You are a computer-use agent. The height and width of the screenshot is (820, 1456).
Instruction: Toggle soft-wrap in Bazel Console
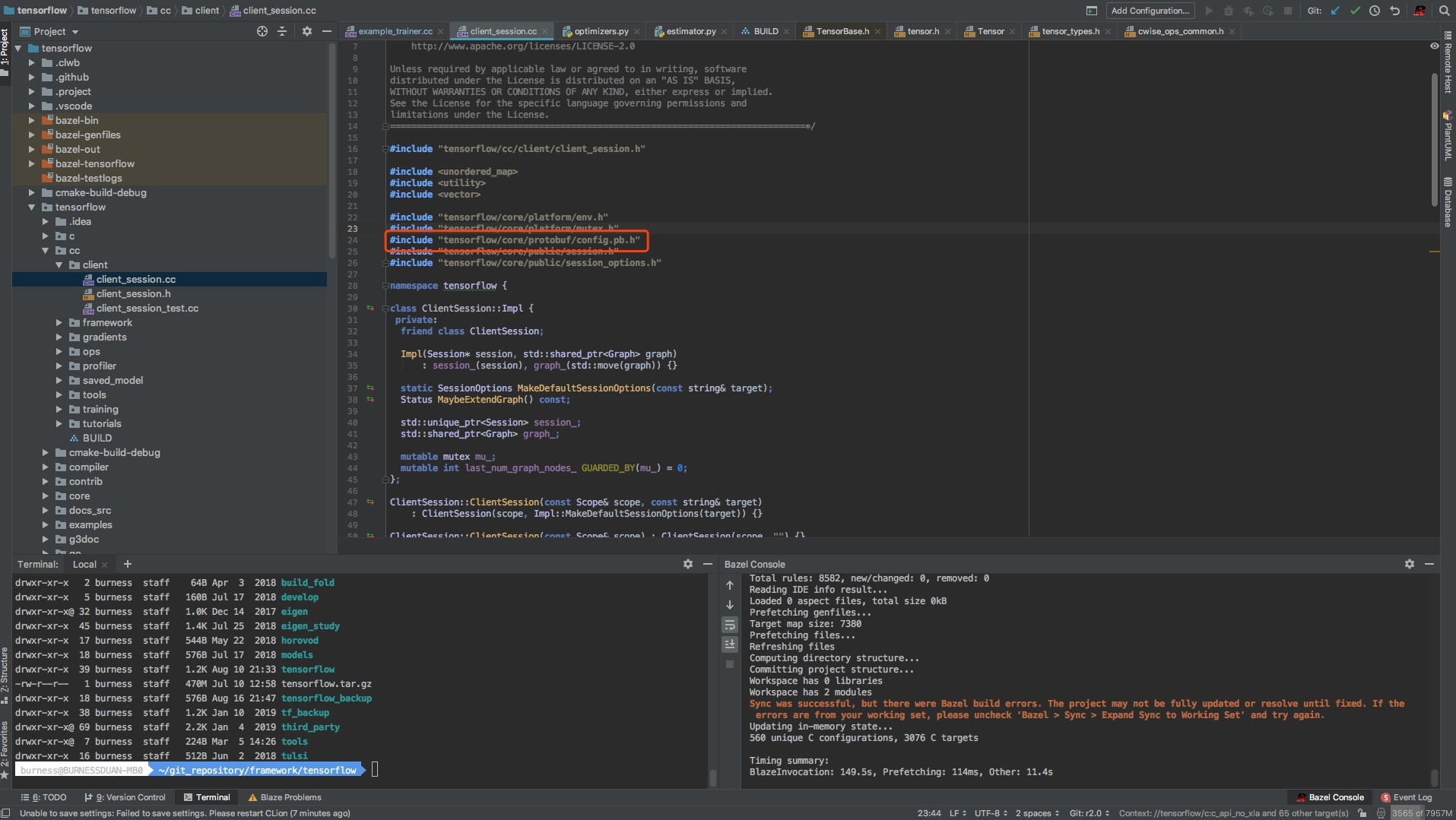(730, 625)
